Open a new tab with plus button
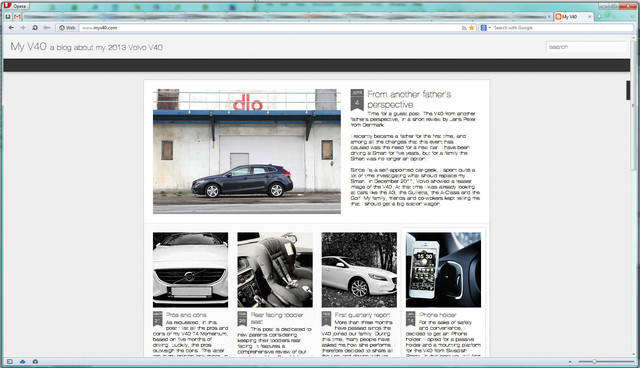The width and height of the screenshot is (640, 368). click(599, 17)
